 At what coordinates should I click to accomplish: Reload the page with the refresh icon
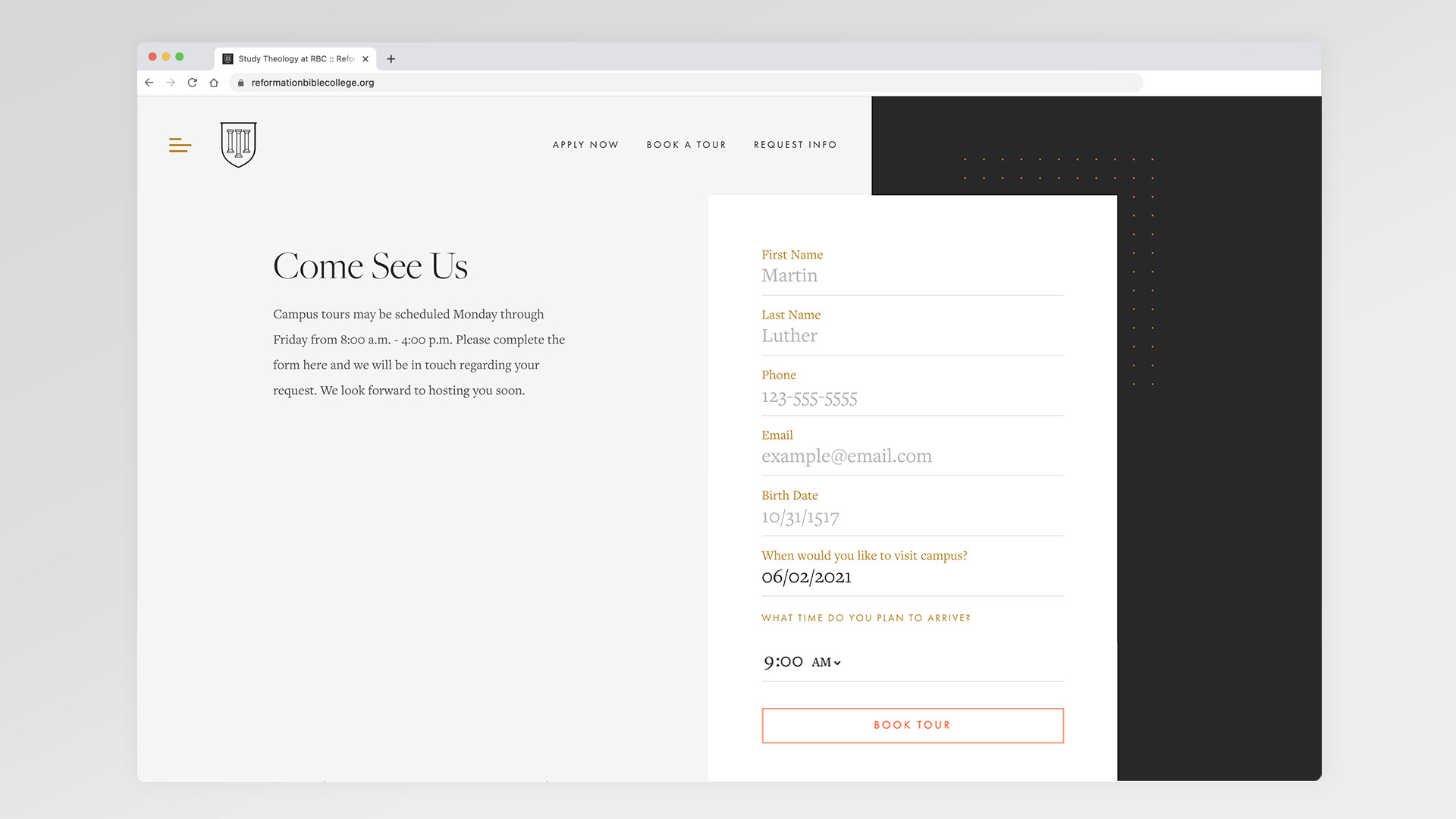(193, 83)
